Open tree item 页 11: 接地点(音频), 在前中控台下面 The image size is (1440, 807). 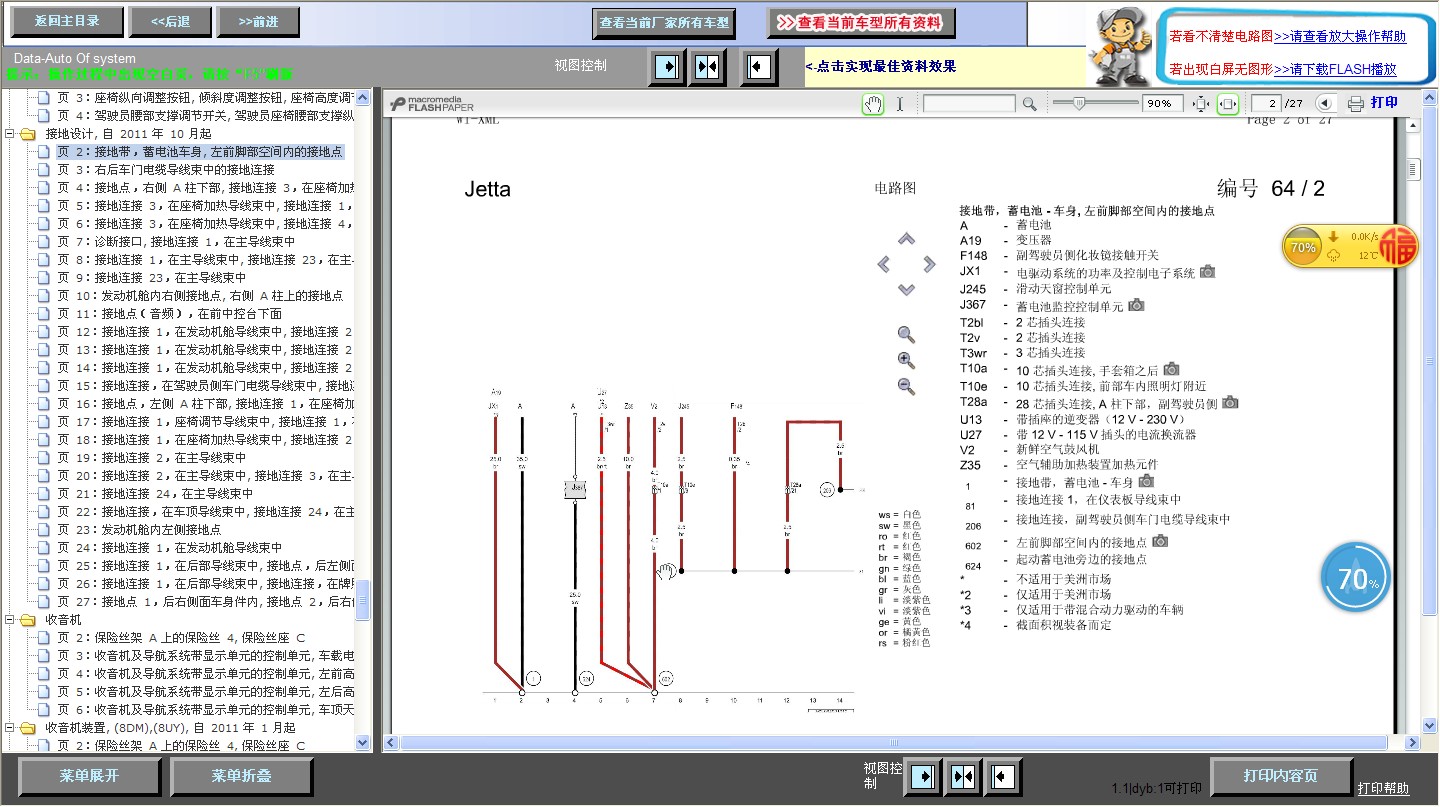(168, 314)
